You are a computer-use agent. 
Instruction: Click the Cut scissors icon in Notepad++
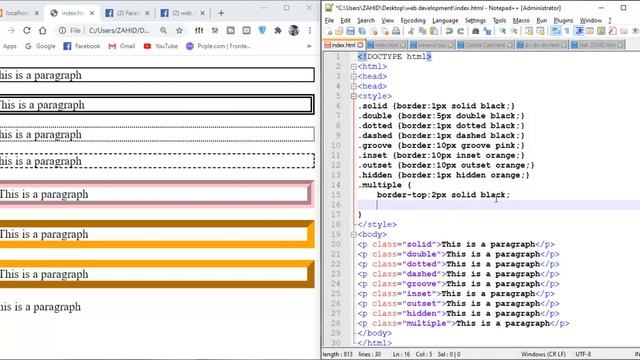[411, 31]
